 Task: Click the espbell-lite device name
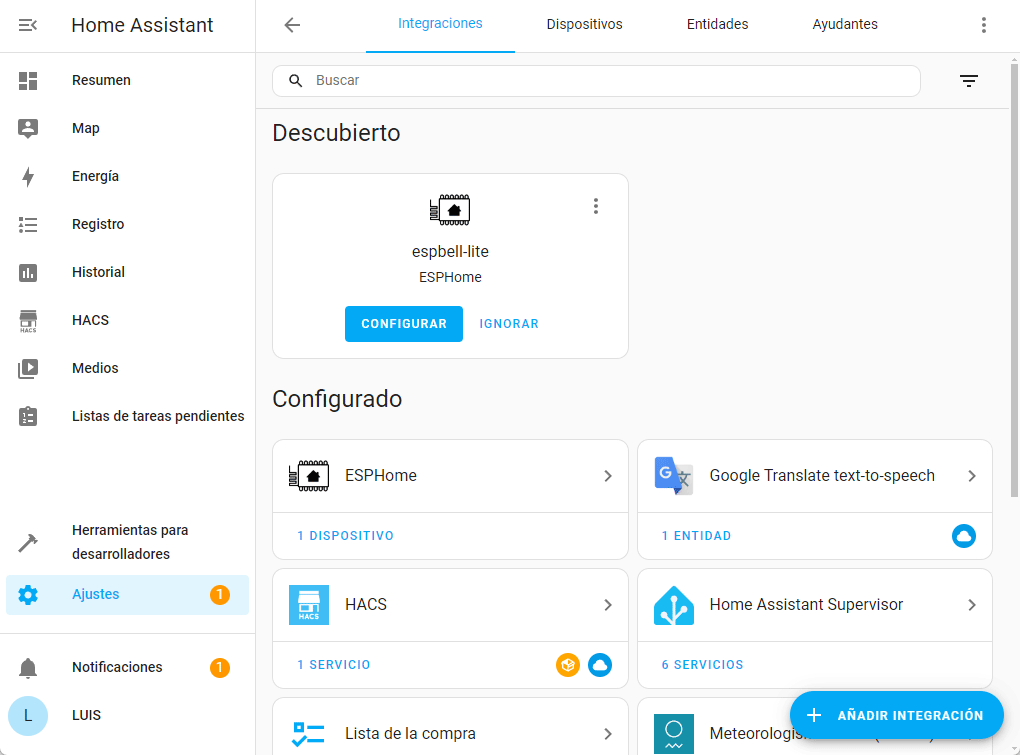[x=450, y=252]
